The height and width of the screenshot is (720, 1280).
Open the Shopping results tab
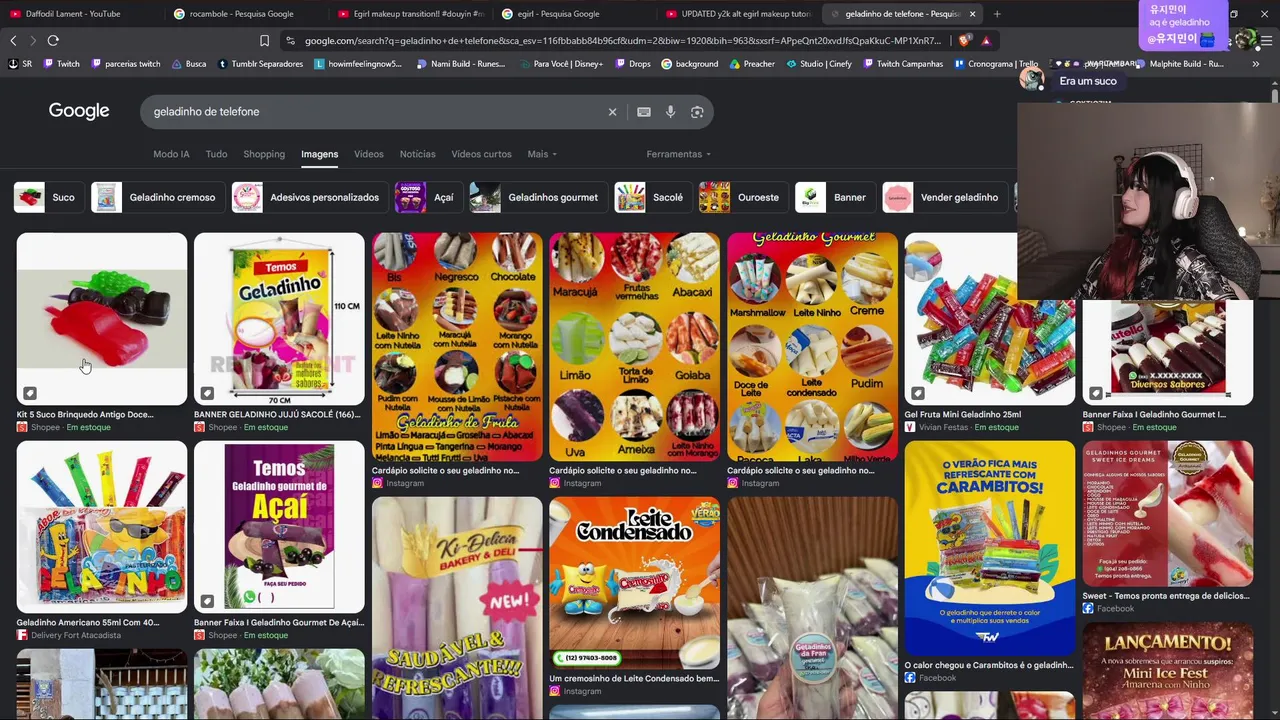(264, 154)
